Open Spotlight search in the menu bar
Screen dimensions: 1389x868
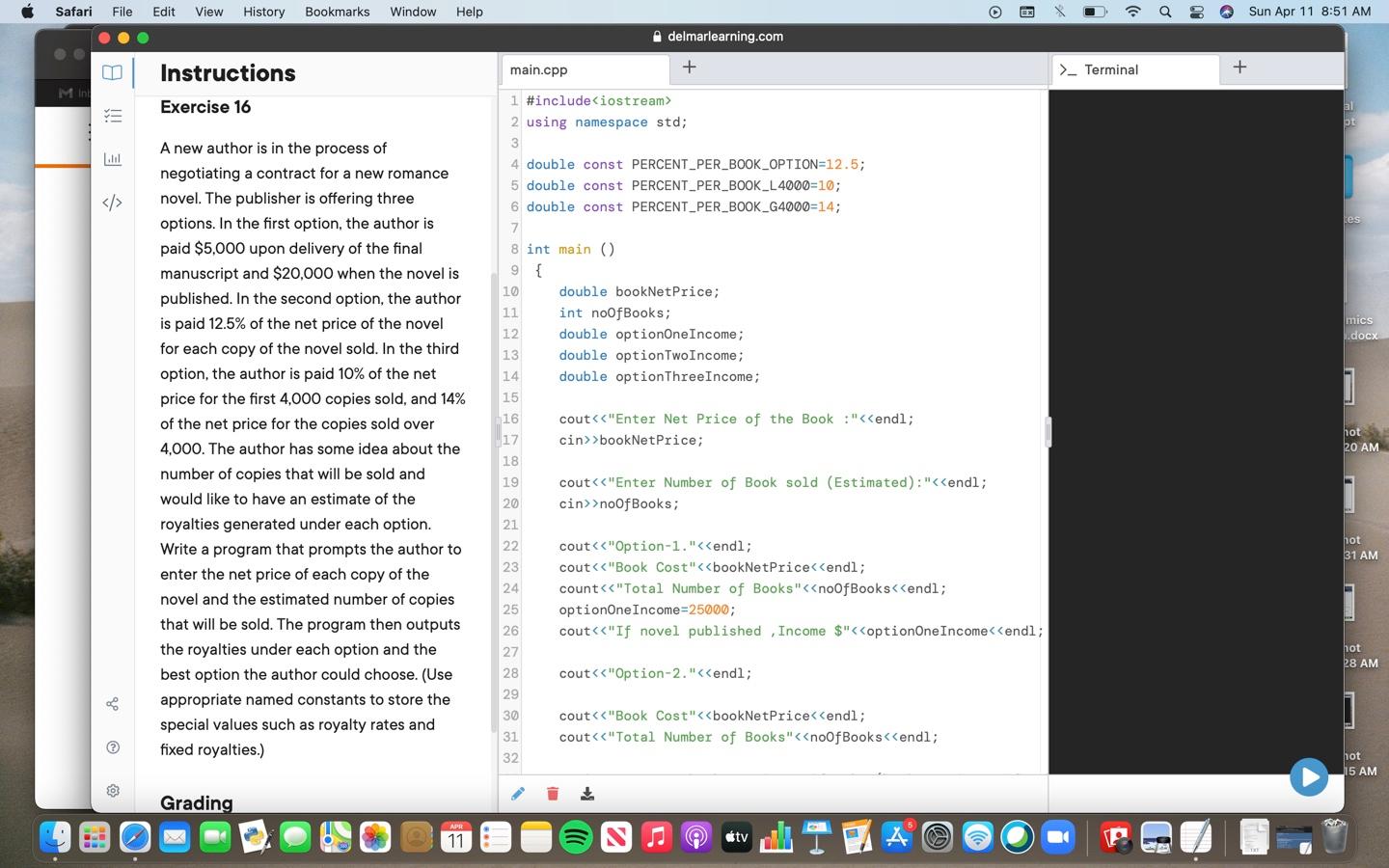tap(1165, 12)
